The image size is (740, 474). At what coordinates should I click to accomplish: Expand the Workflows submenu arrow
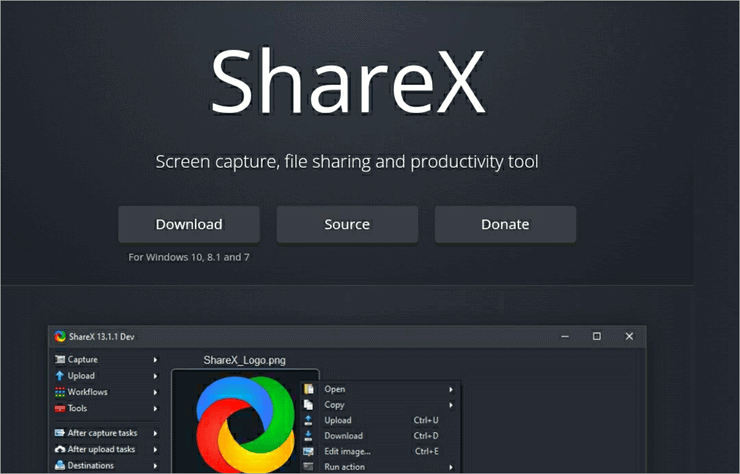[x=155, y=392]
